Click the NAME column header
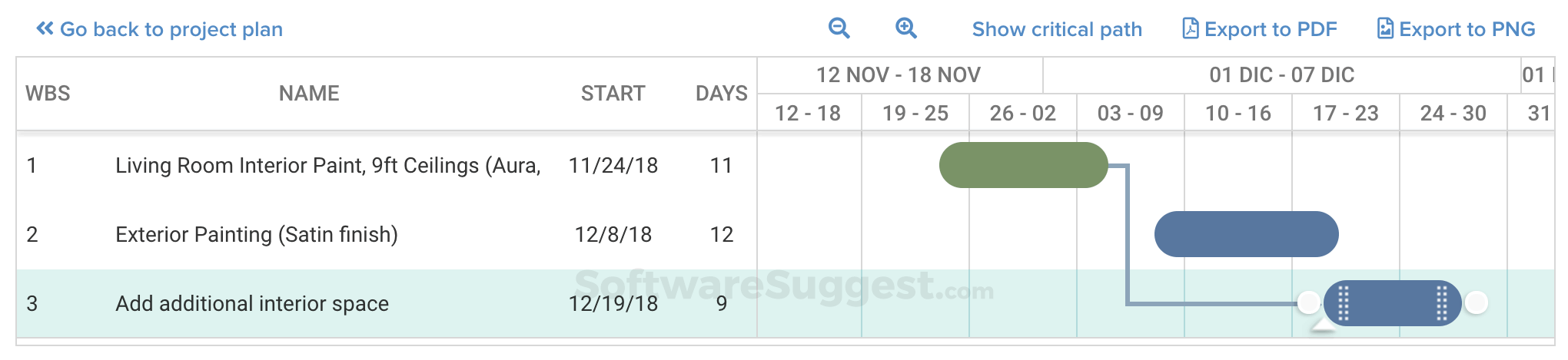 tap(309, 94)
